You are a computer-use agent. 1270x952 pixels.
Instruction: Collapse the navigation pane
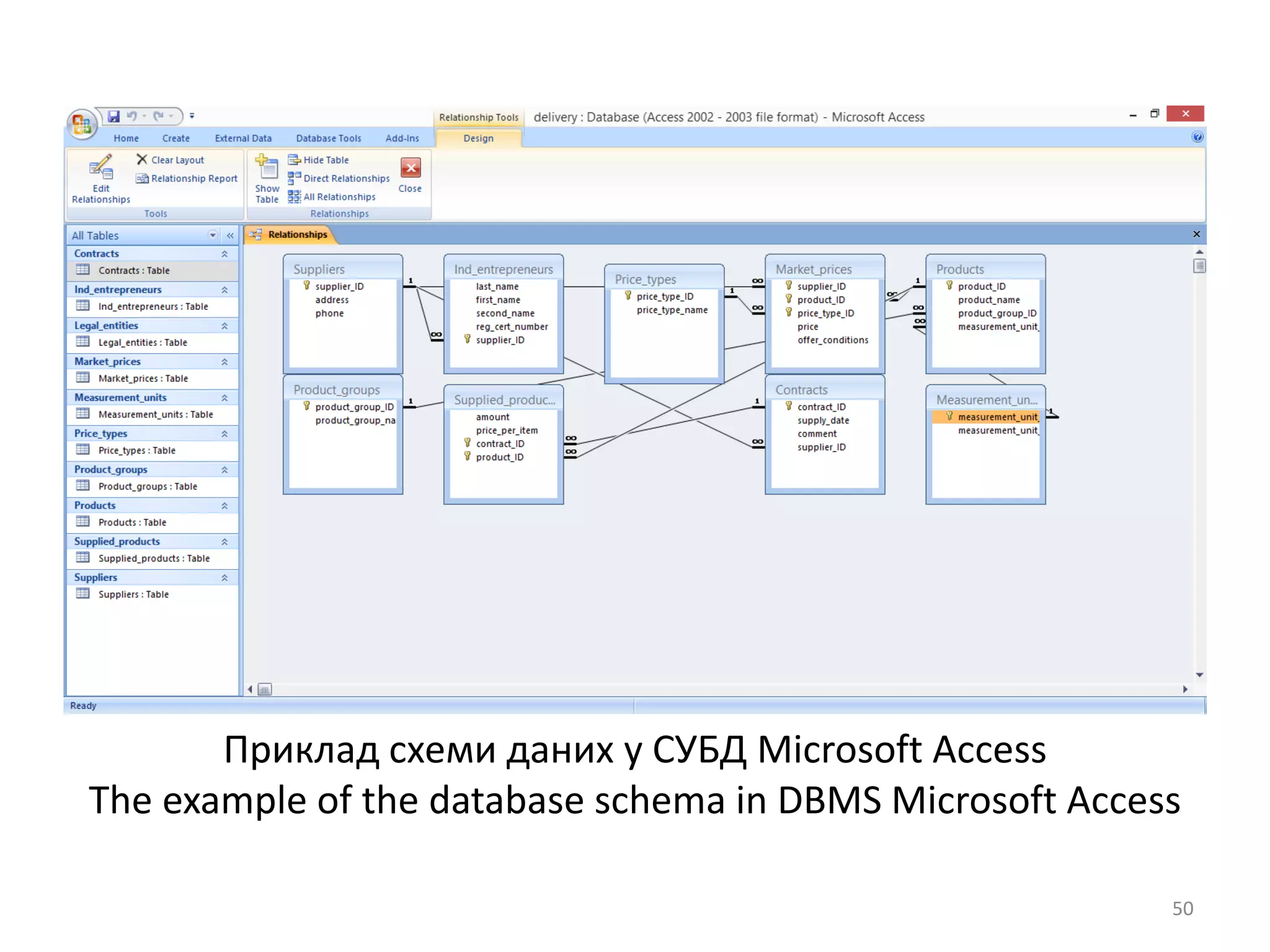pos(230,236)
